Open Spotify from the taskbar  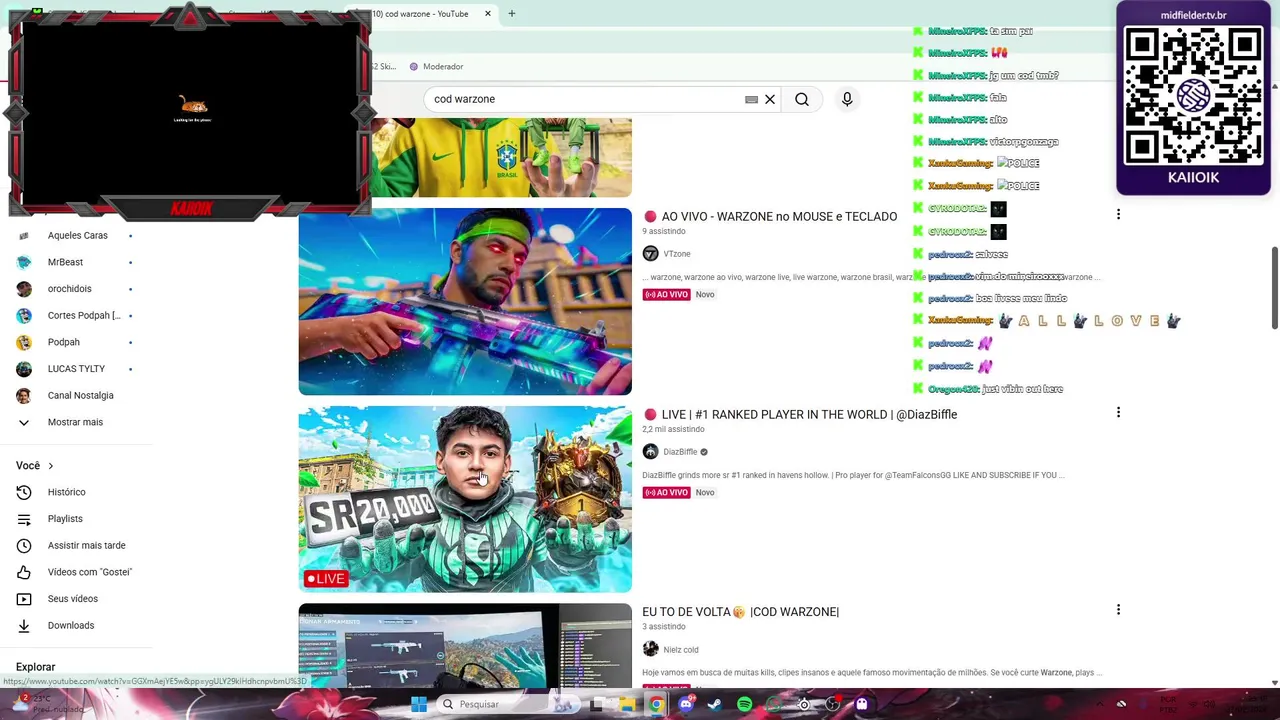point(744,704)
